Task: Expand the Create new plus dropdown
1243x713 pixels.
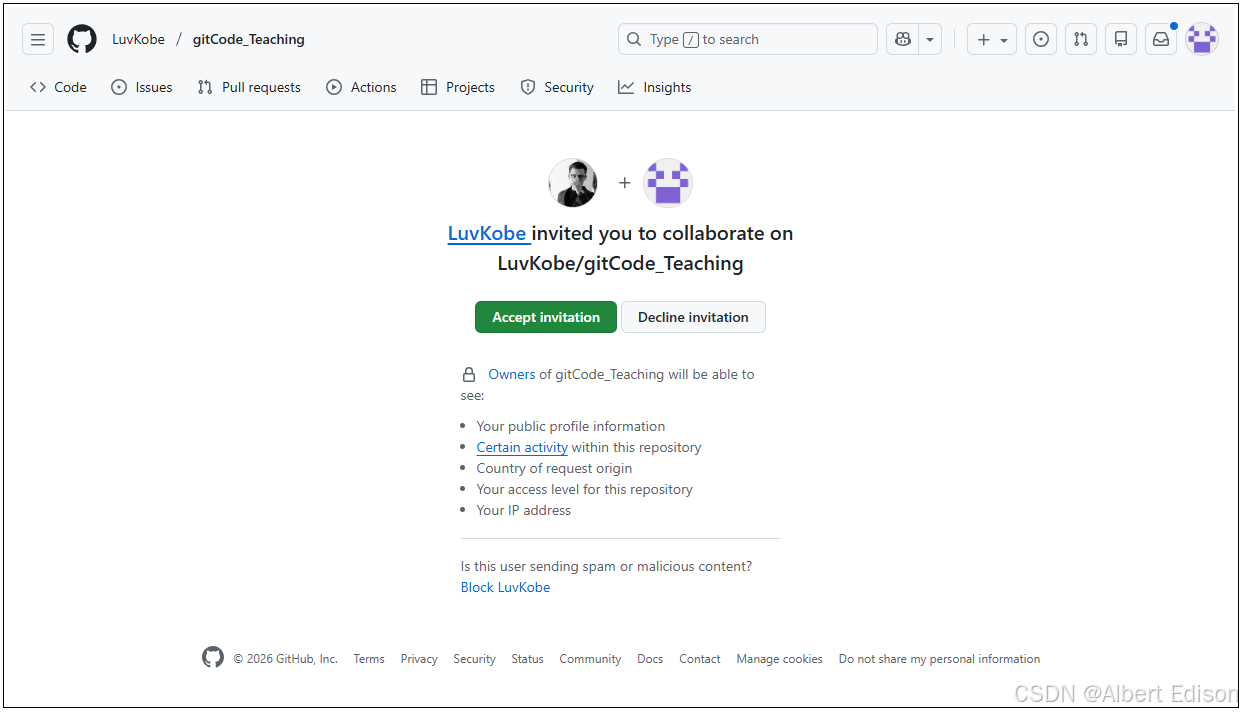Action: click(992, 40)
